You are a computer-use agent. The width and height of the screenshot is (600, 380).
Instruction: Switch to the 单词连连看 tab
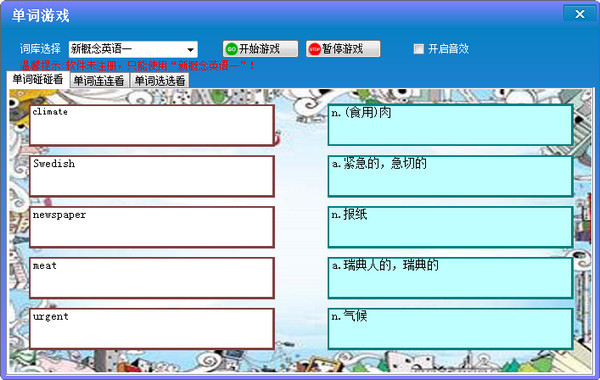[x=99, y=81]
